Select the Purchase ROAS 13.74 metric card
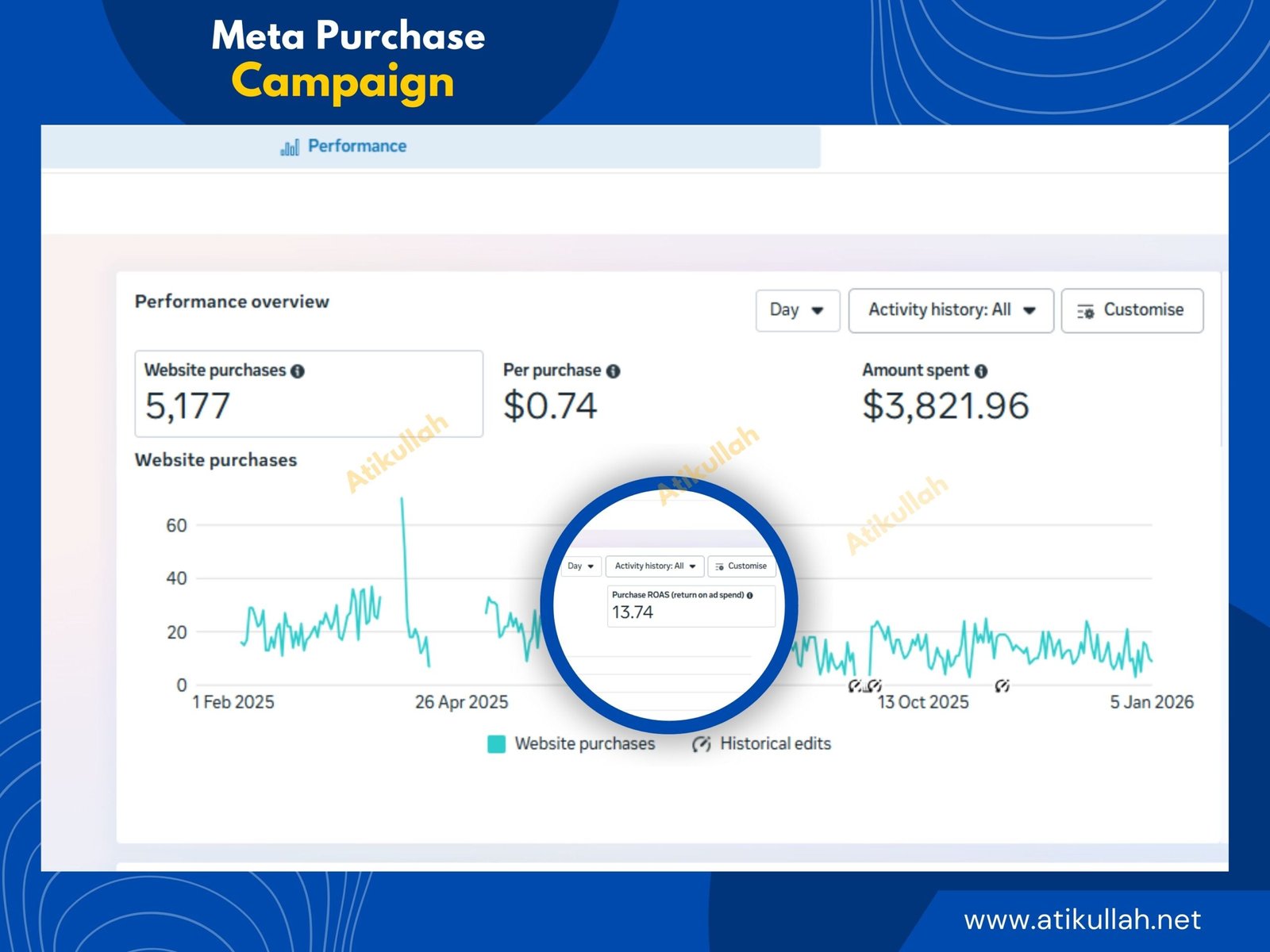The height and width of the screenshot is (952, 1270). [x=691, y=607]
